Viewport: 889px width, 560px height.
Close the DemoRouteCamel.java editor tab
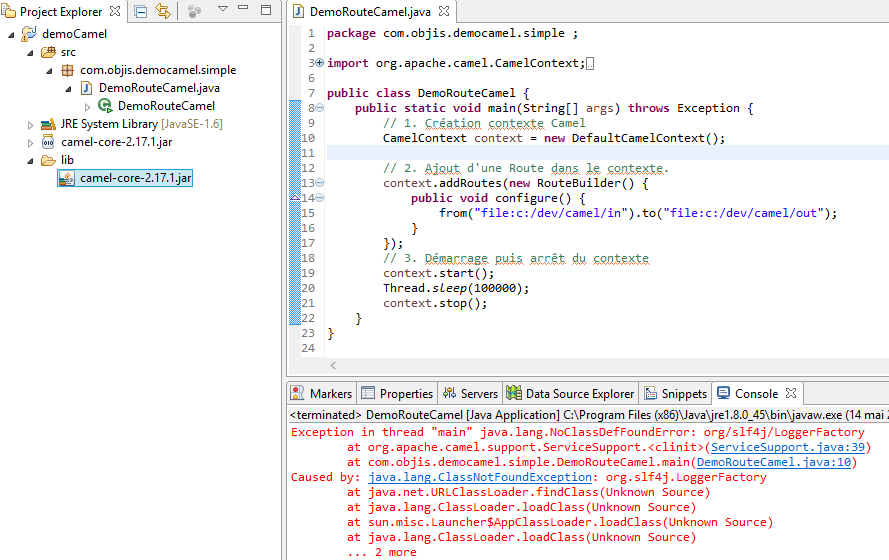point(444,11)
